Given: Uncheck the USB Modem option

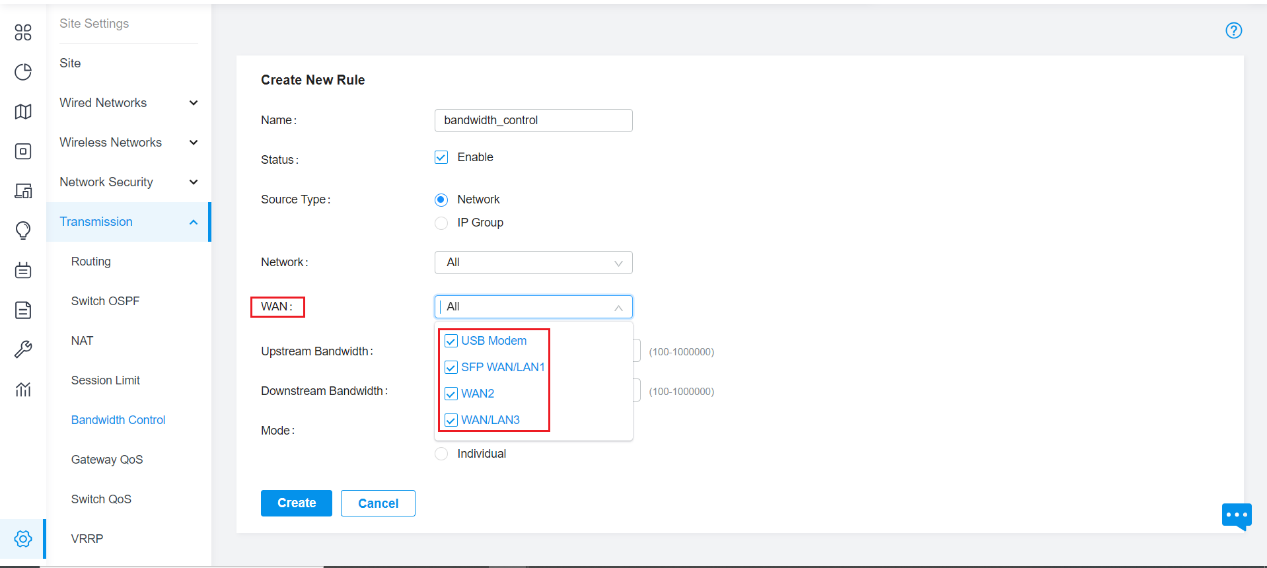Looking at the screenshot, I should [x=451, y=341].
